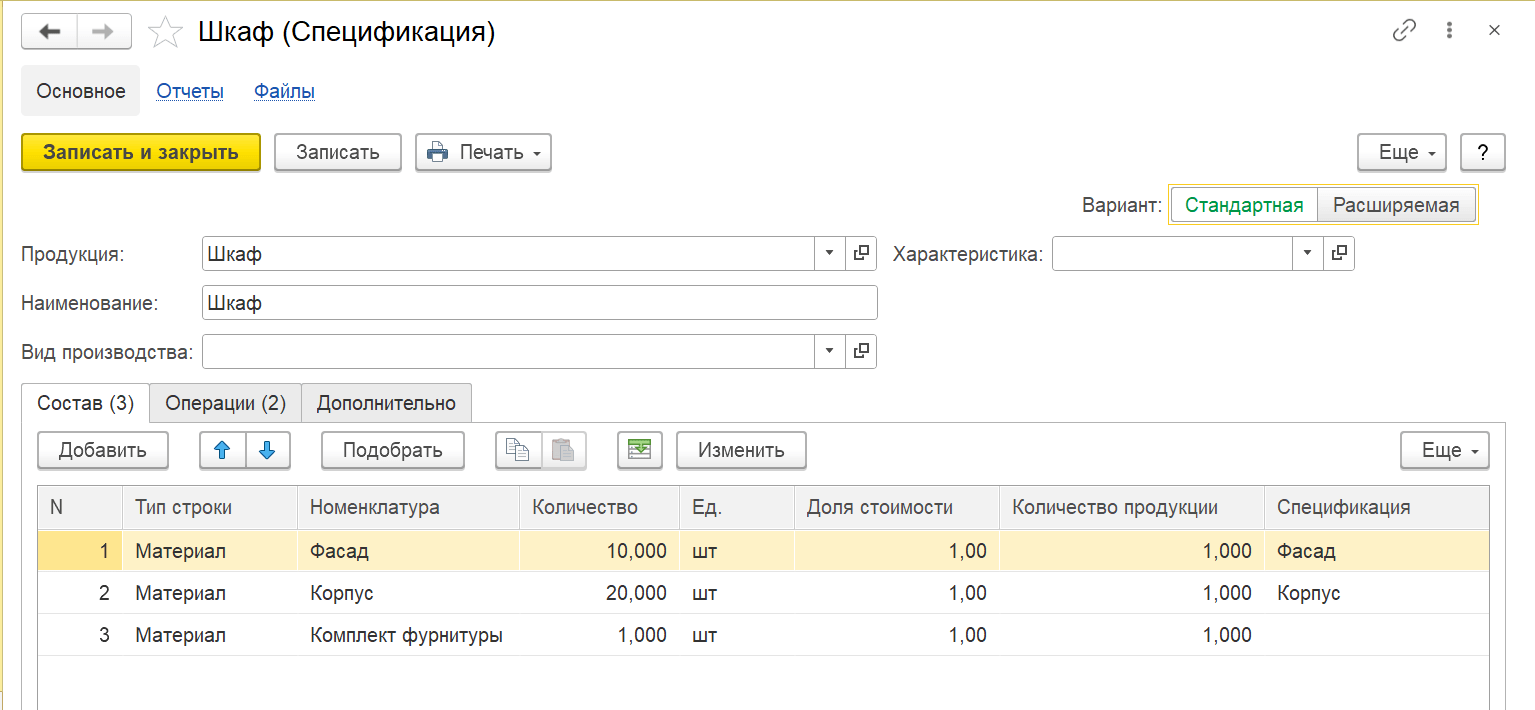Move row down with blue arrow
Viewport: 1535px width, 710px height.
pyautogui.click(x=267, y=450)
